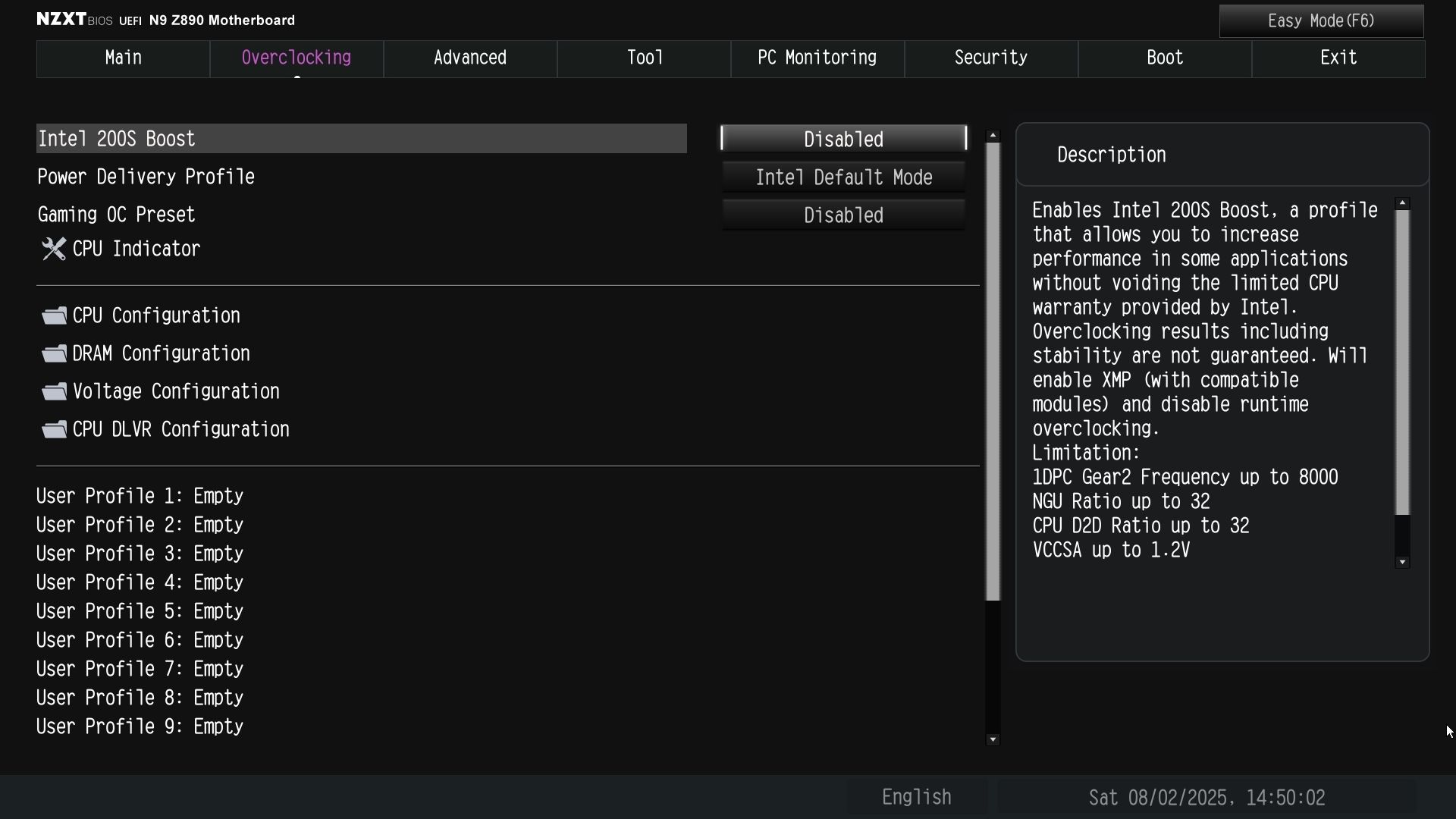Open the CPU Configuration folder icon
Image resolution: width=1456 pixels, height=819 pixels.
(x=54, y=315)
